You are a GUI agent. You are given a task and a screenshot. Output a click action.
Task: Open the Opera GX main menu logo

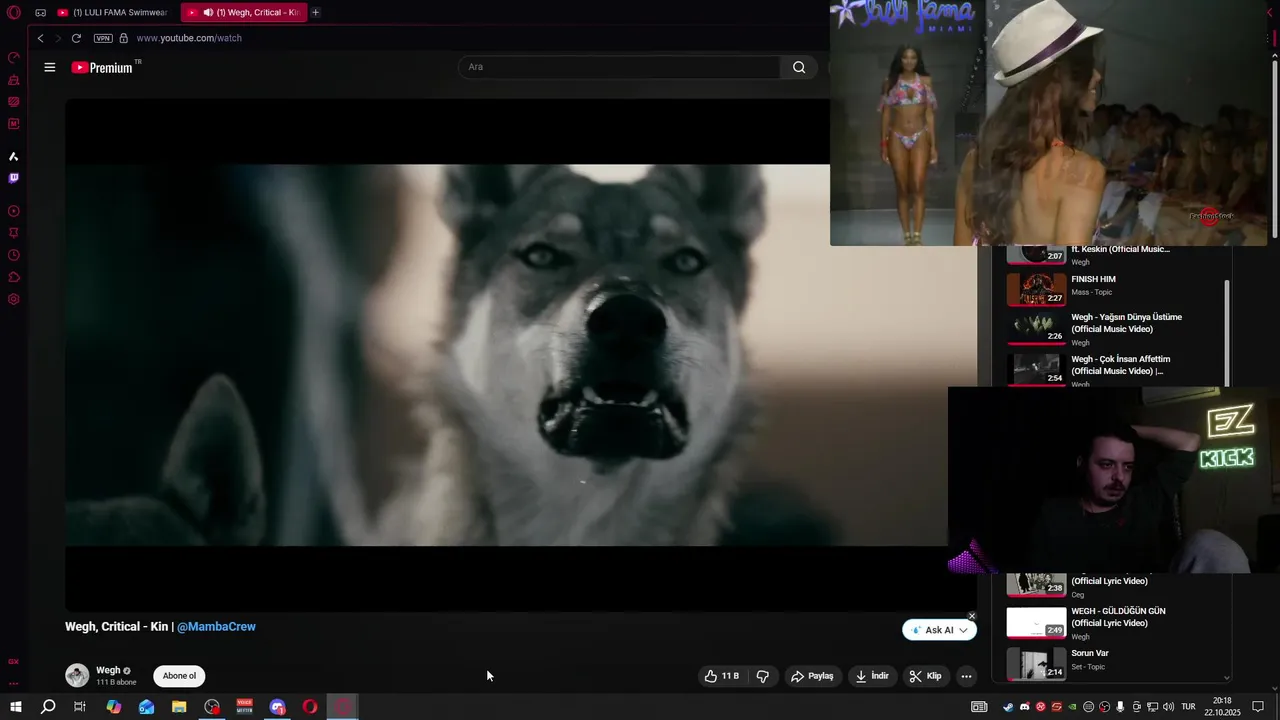[x=14, y=12]
